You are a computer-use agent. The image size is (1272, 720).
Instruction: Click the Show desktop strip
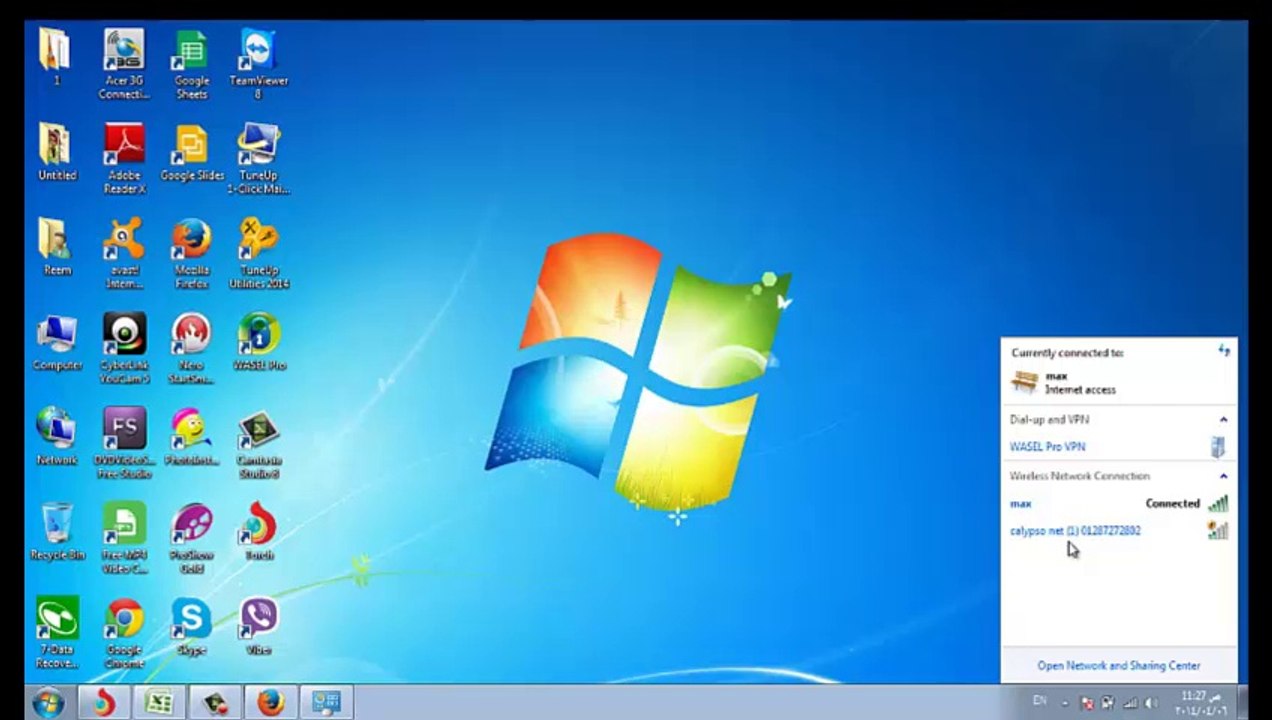coord(1241,702)
